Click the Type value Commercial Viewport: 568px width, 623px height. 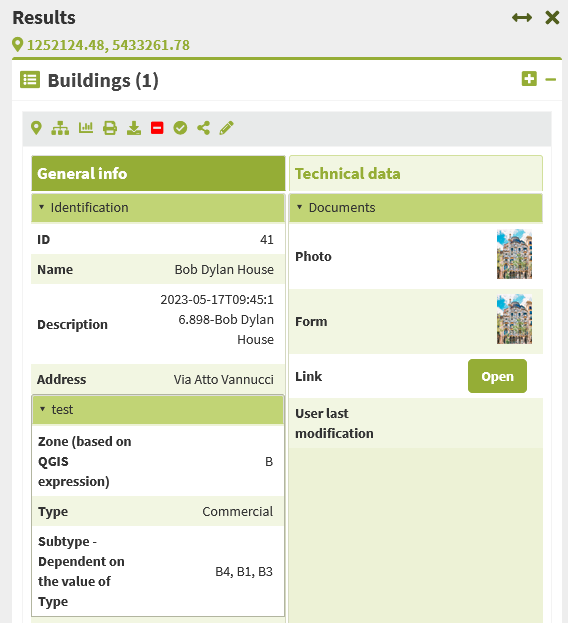click(x=238, y=511)
